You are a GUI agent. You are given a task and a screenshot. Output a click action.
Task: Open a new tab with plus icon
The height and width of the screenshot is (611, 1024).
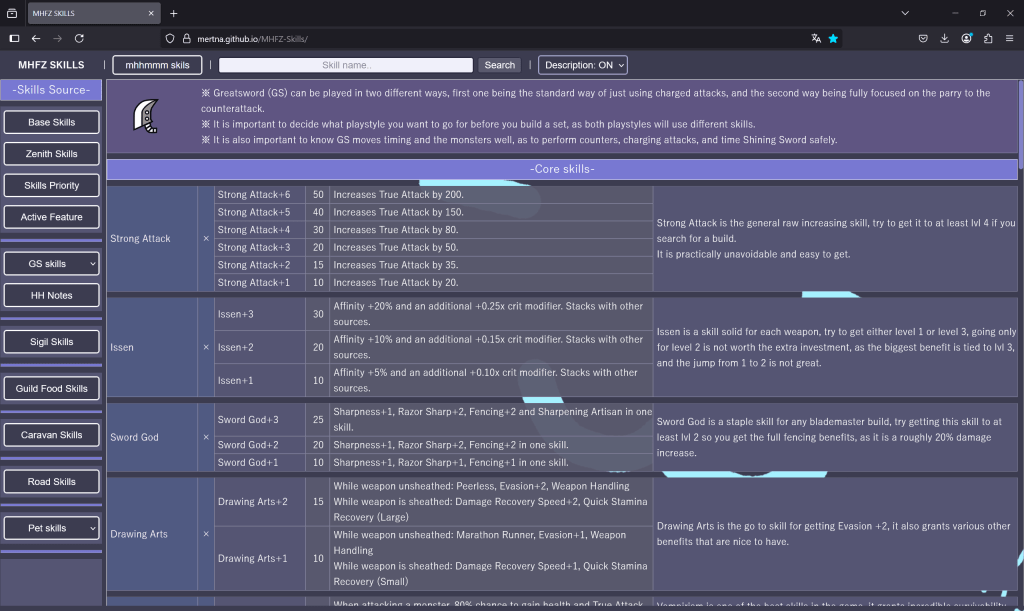(x=173, y=13)
